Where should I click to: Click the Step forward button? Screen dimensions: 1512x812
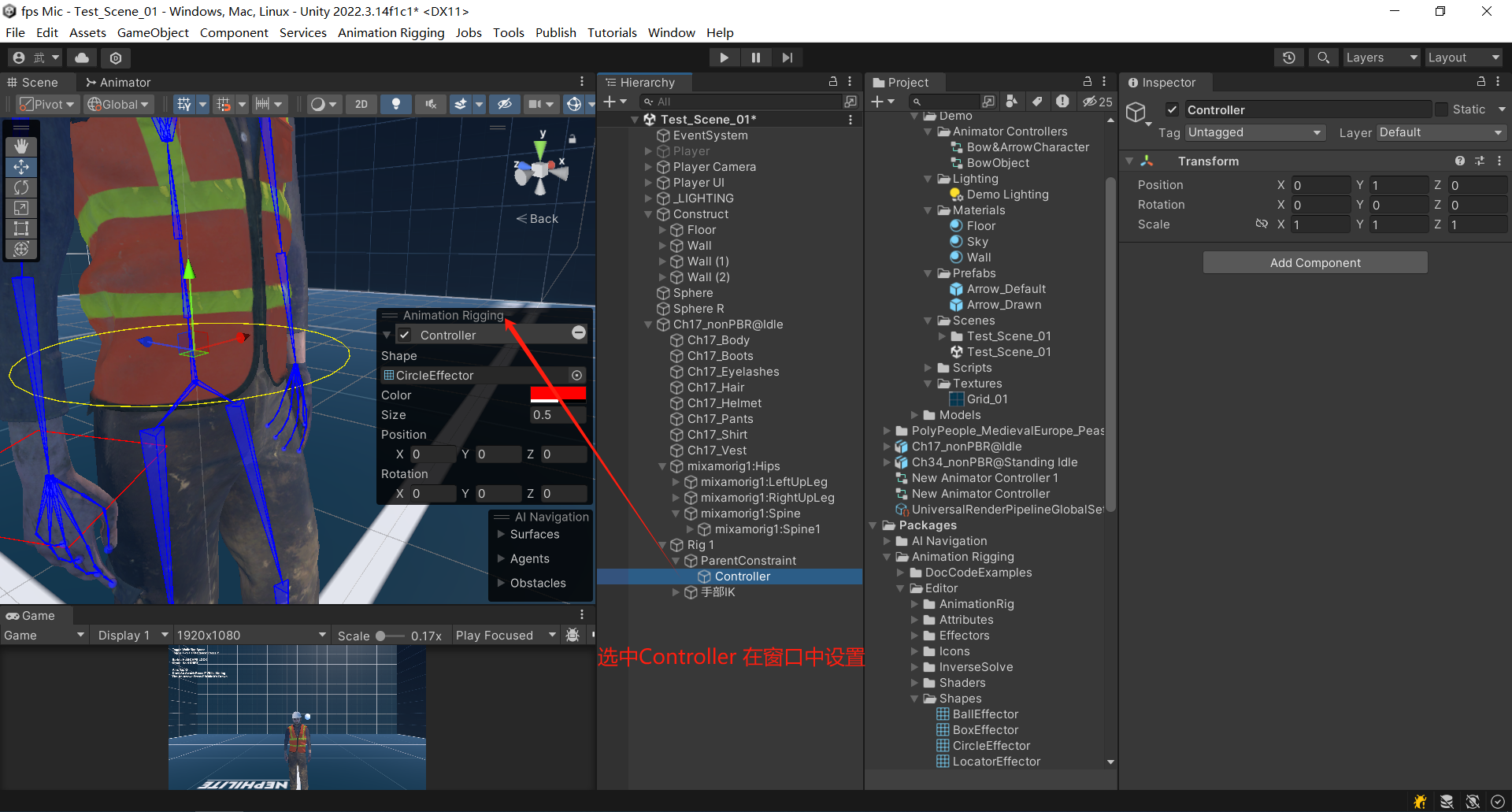click(787, 57)
